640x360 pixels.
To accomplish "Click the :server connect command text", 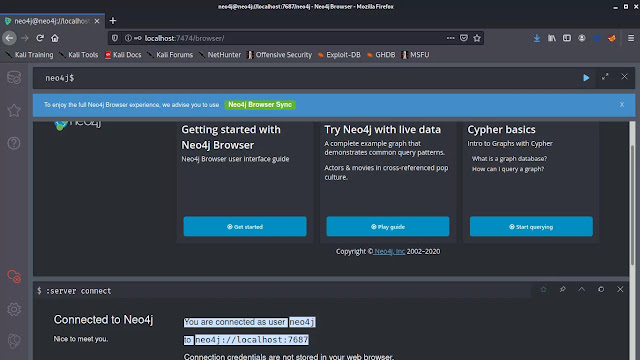I will point(78,291).
